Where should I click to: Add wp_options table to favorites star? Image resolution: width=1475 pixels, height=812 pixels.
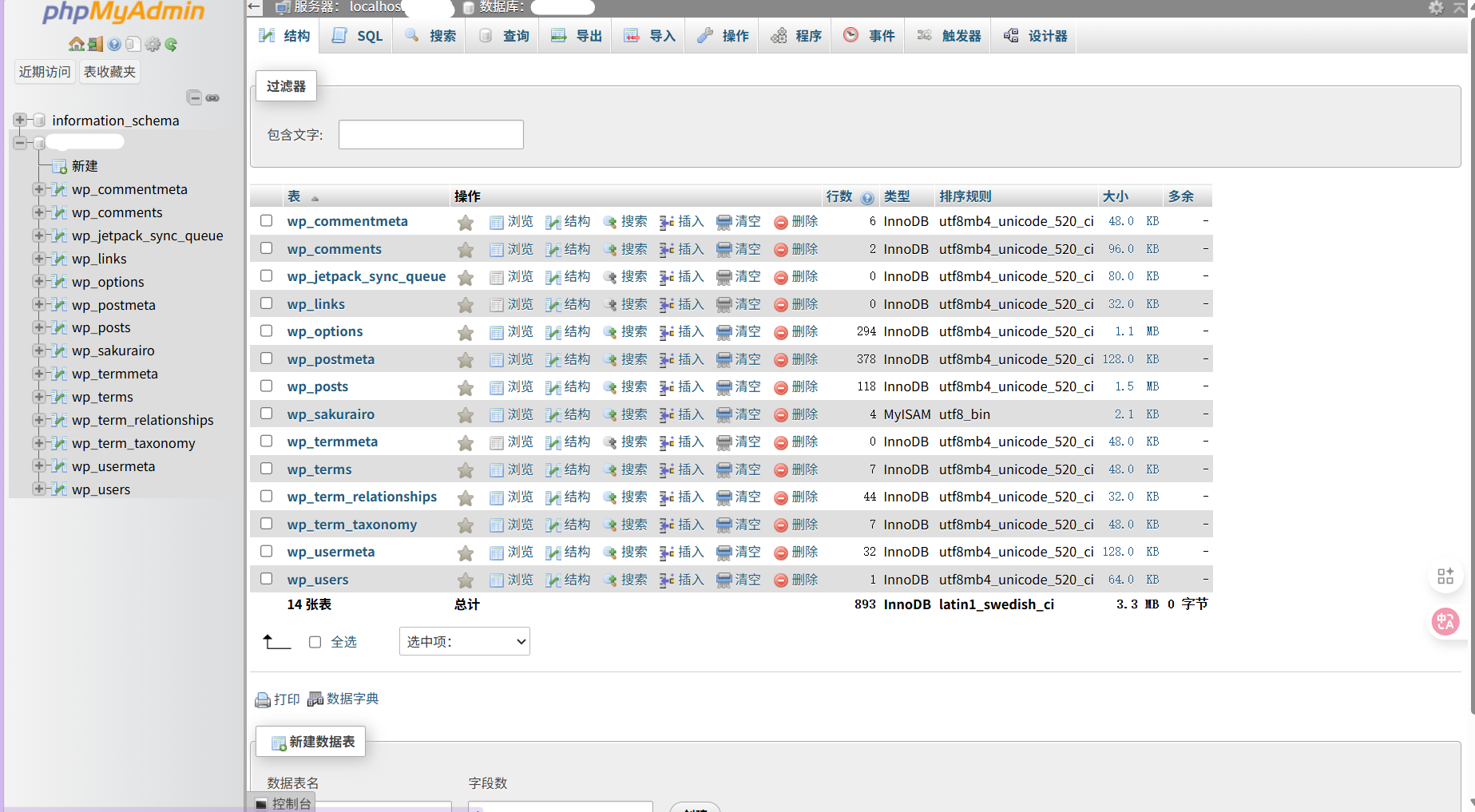466,332
